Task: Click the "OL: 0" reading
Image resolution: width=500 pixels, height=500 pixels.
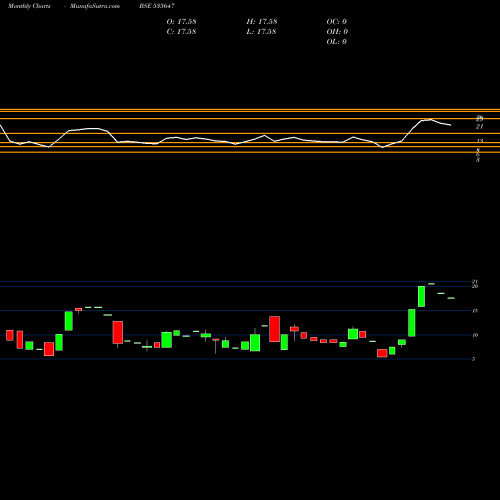Action: [337, 42]
